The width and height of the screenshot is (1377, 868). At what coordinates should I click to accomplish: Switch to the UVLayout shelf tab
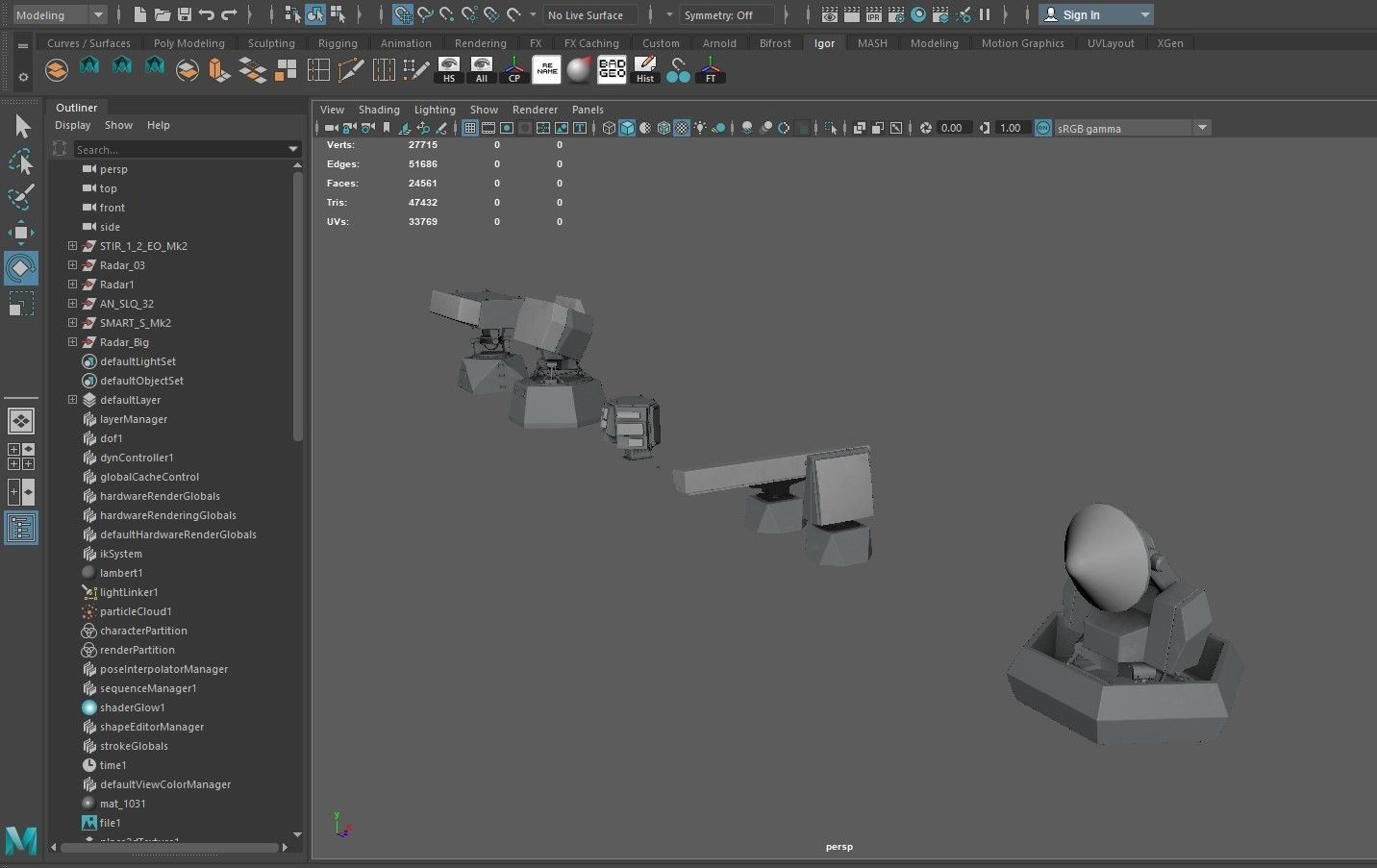(x=1111, y=43)
